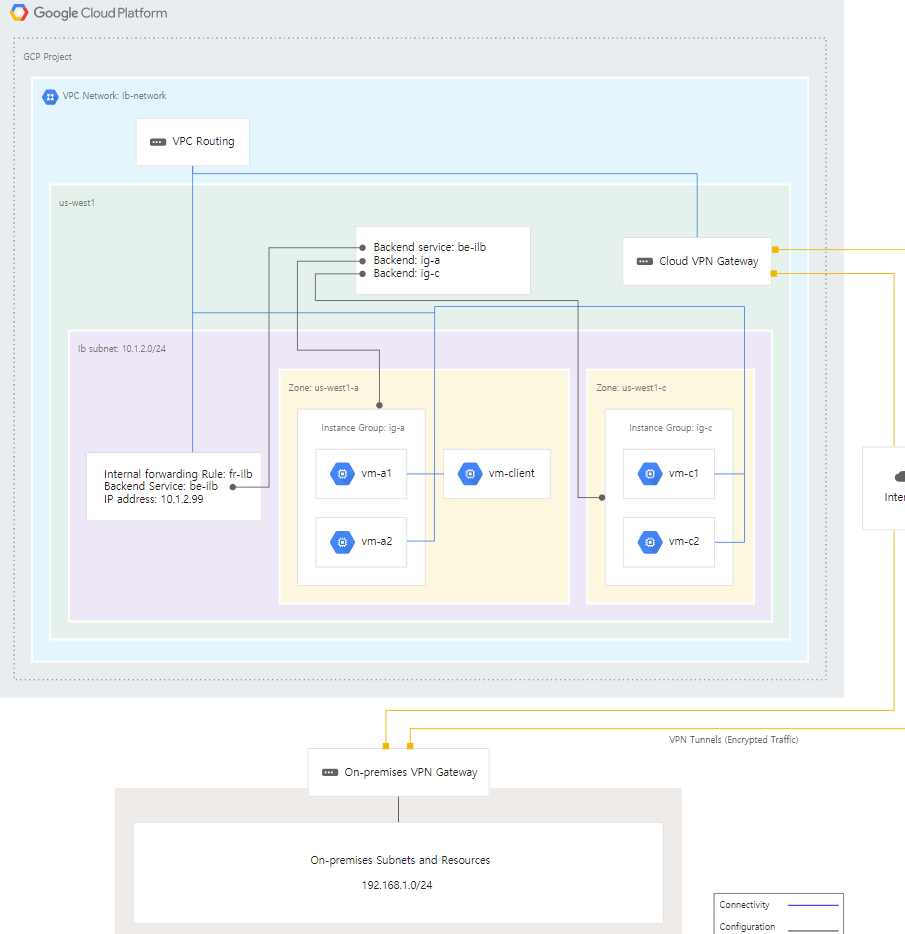Image resolution: width=905 pixels, height=934 pixels.
Task: Click the text 'Backend service: be-ilb'
Action: [430, 247]
